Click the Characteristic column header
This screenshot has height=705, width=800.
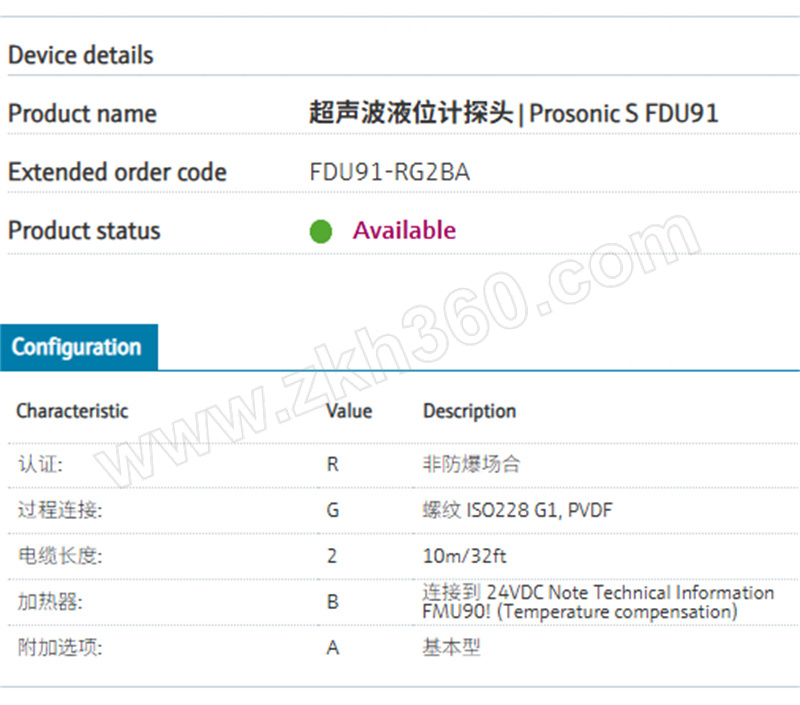(72, 411)
